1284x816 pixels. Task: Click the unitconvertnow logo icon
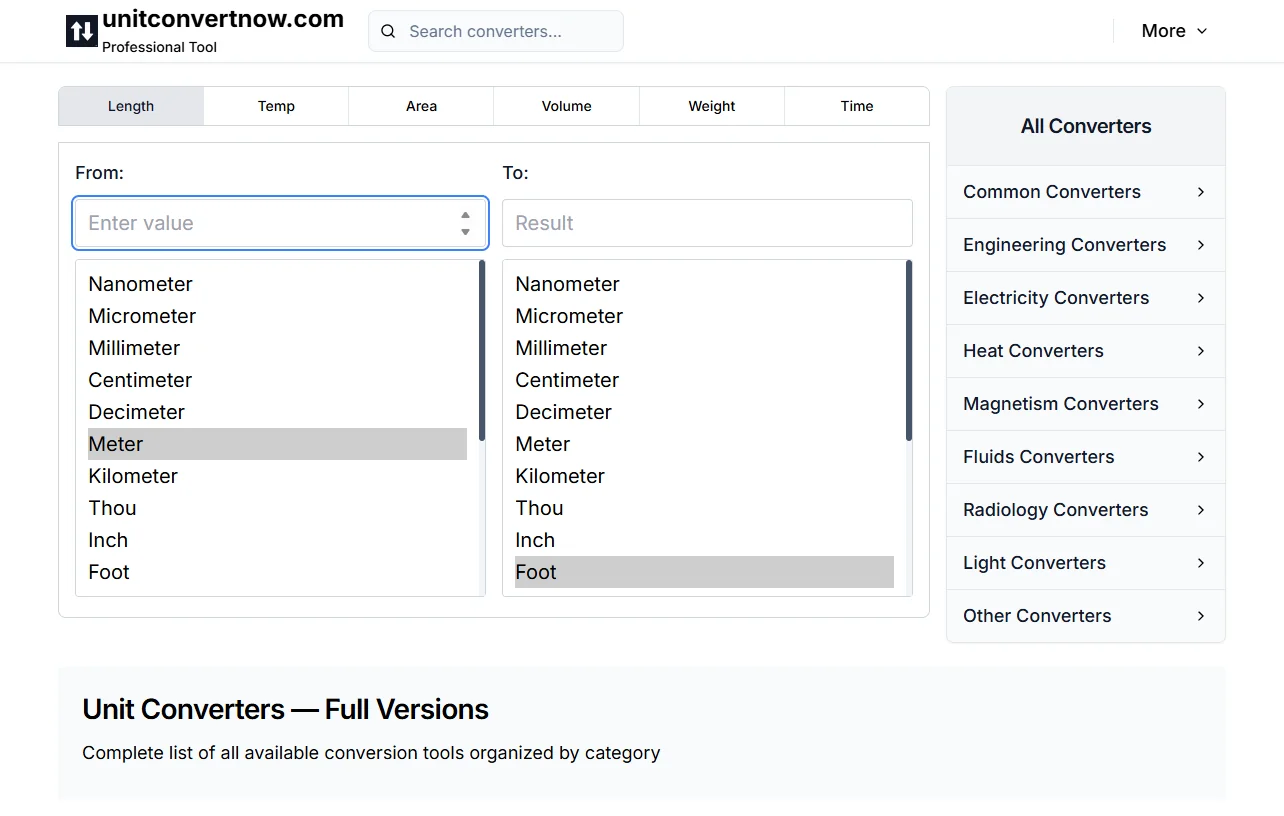point(80,30)
